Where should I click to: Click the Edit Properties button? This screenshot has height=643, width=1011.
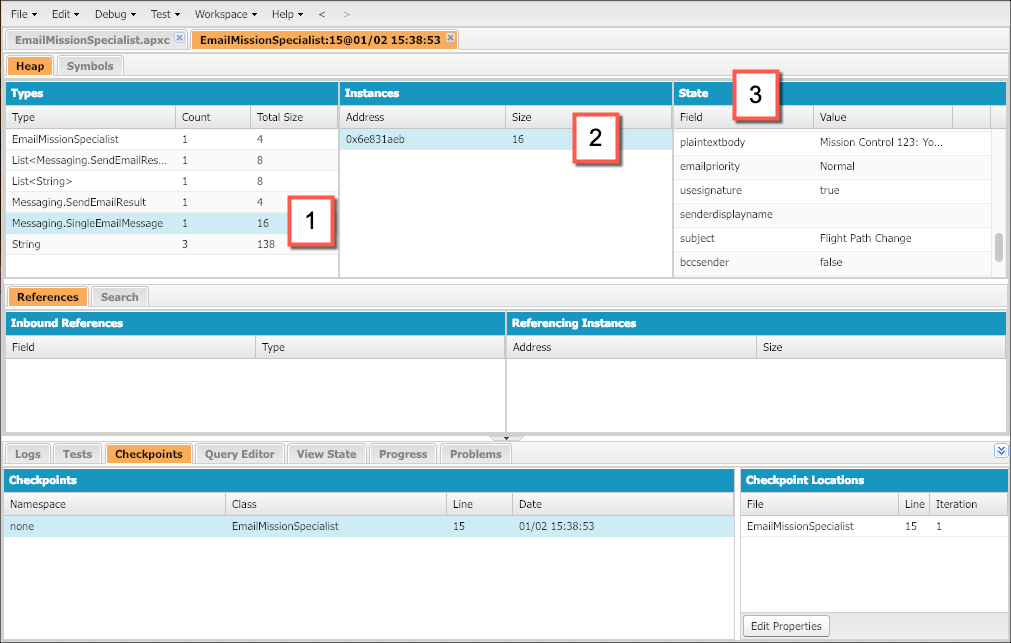tap(786, 626)
